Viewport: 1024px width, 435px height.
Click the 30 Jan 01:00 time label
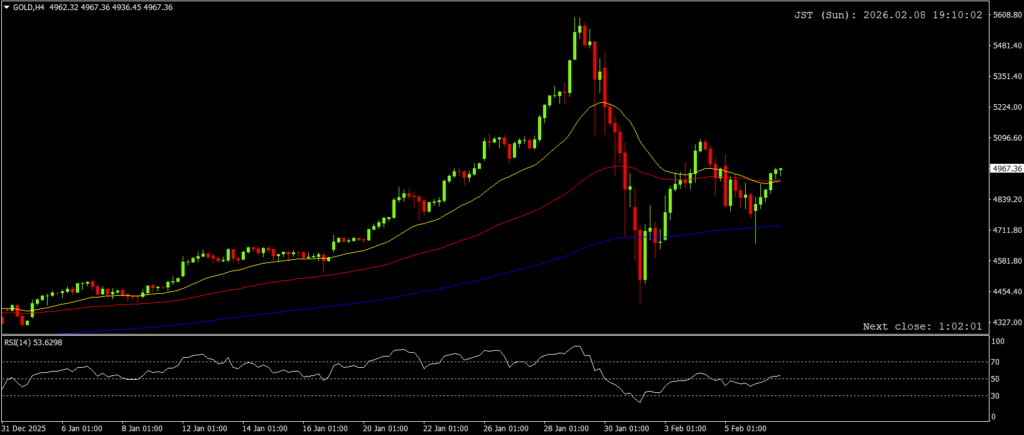coord(628,428)
